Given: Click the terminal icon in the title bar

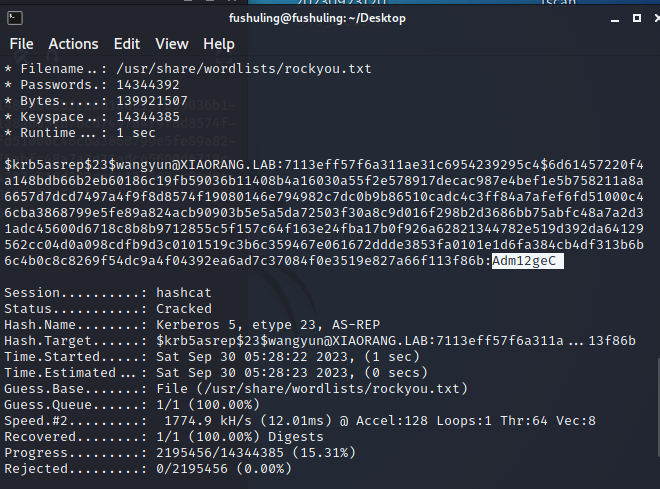Looking at the screenshot, I should (14, 17).
